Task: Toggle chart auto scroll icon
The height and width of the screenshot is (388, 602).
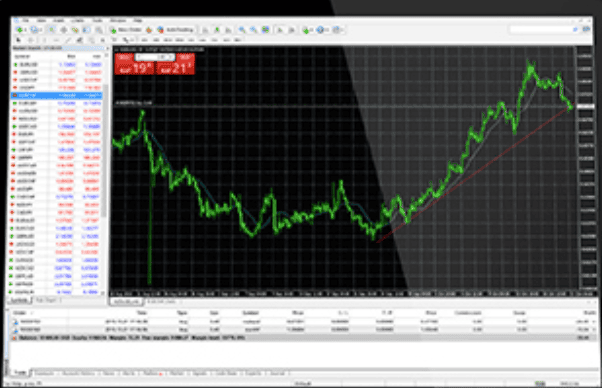Action: pos(280,30)
